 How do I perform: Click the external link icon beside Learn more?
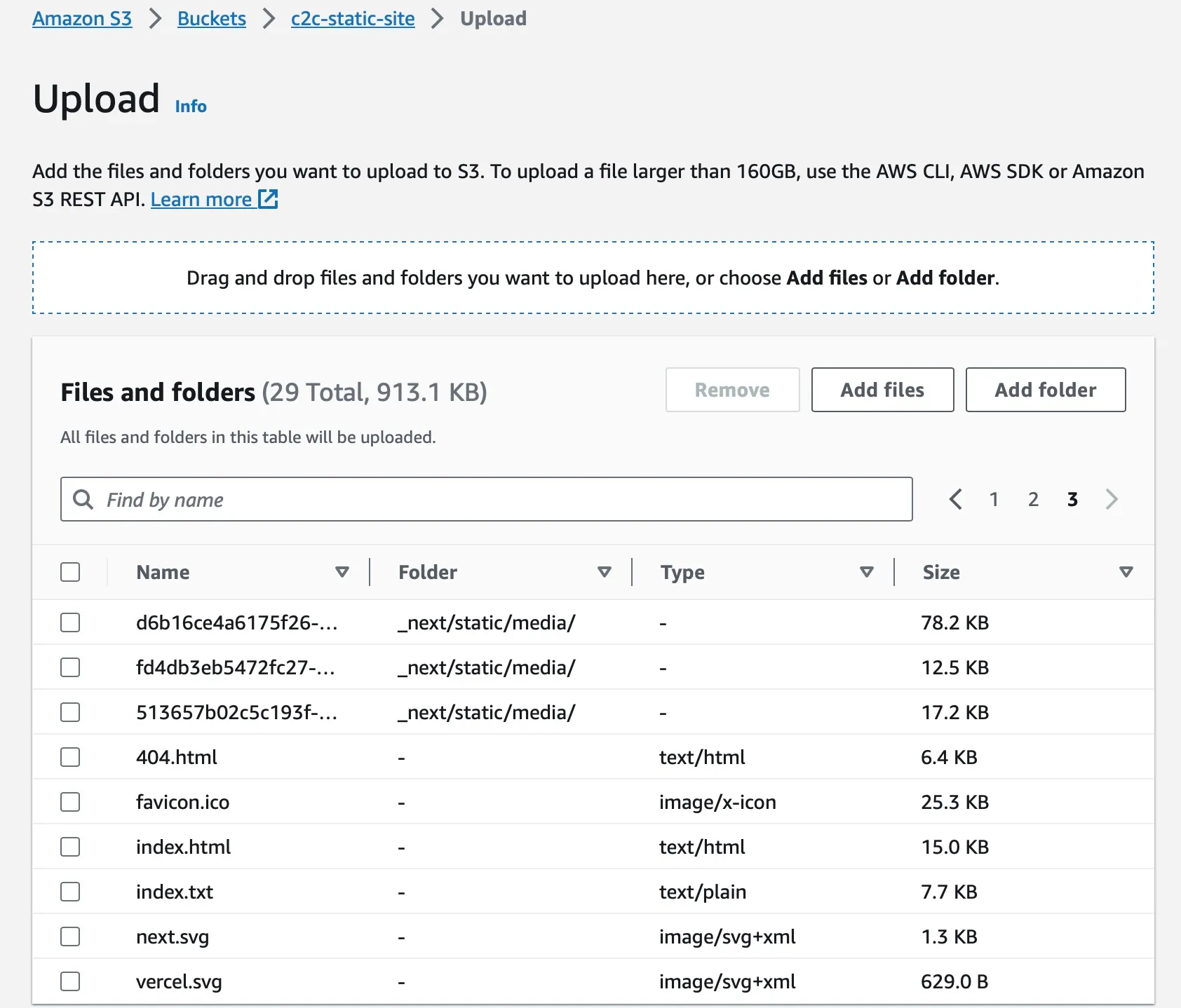[268, 200]
